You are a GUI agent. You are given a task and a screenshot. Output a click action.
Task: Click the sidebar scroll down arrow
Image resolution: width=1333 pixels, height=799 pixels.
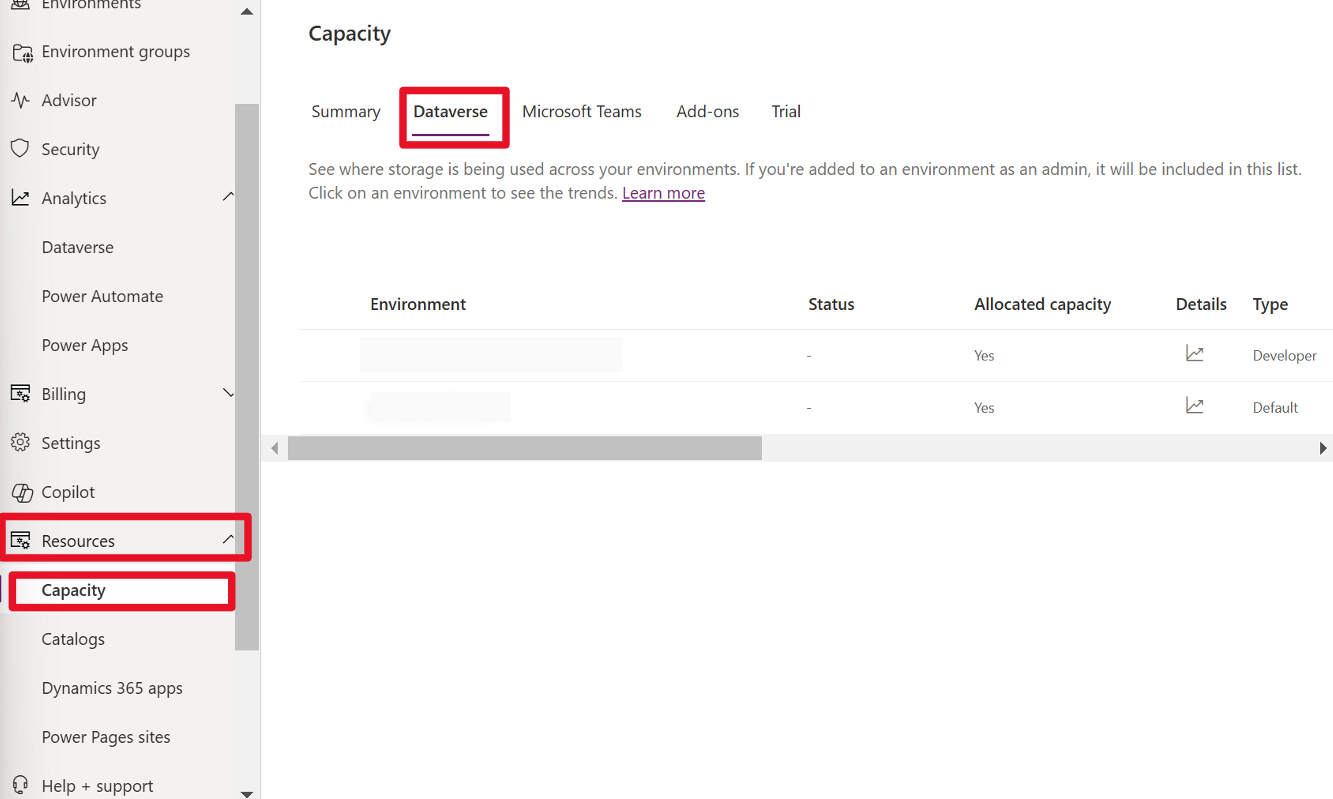(247, 793)
